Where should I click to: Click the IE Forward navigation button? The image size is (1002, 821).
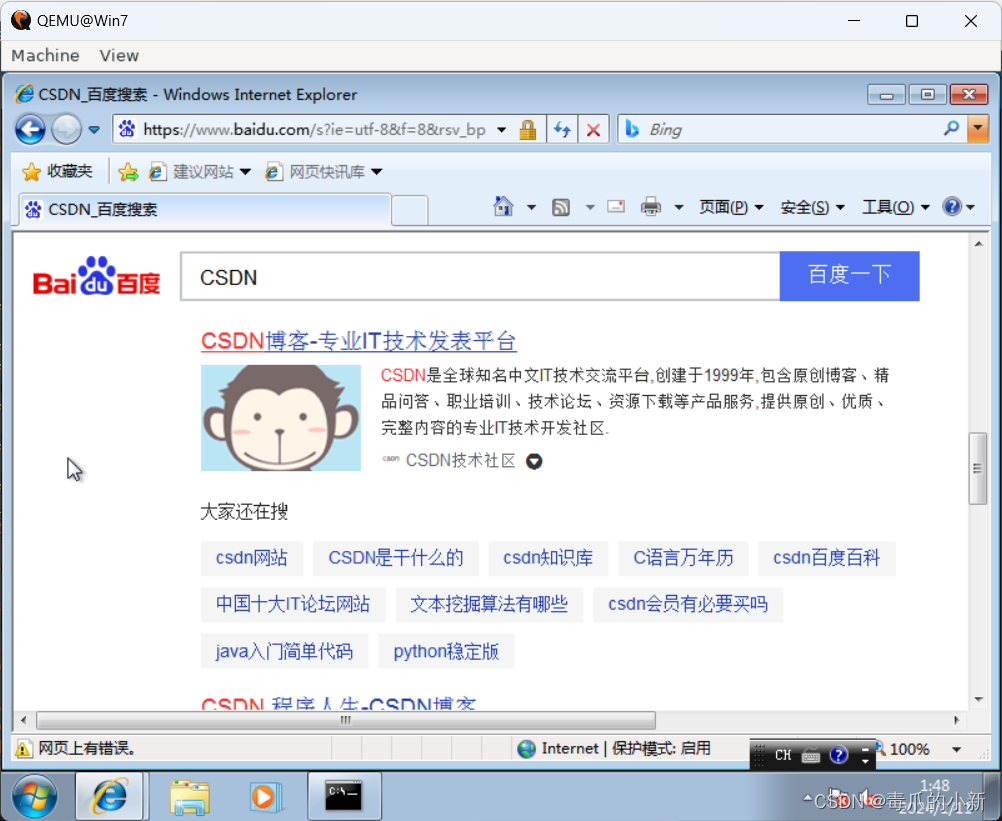[66, 130]
